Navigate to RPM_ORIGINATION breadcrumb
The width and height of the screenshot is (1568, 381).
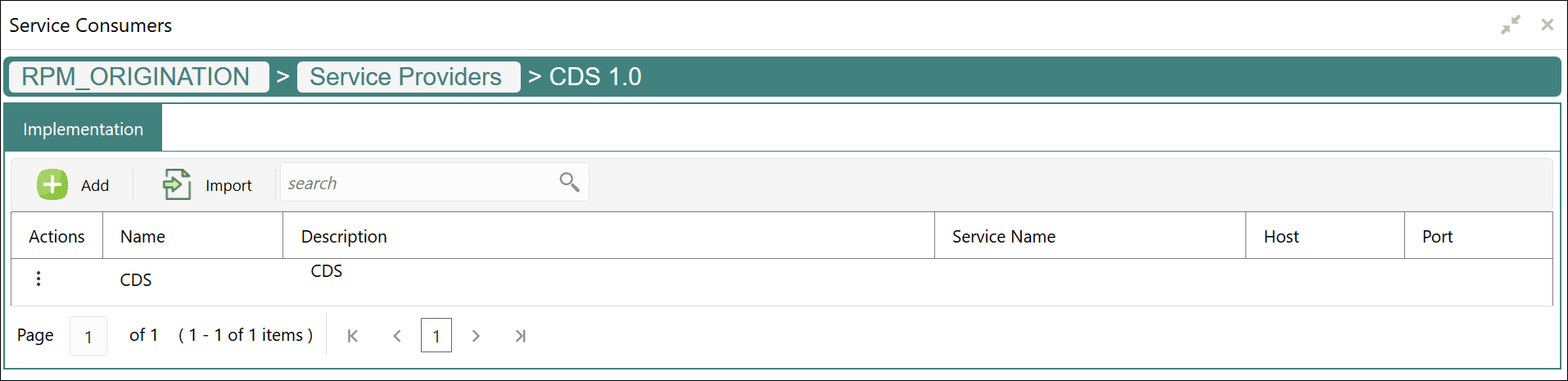(x=136, y=77)
